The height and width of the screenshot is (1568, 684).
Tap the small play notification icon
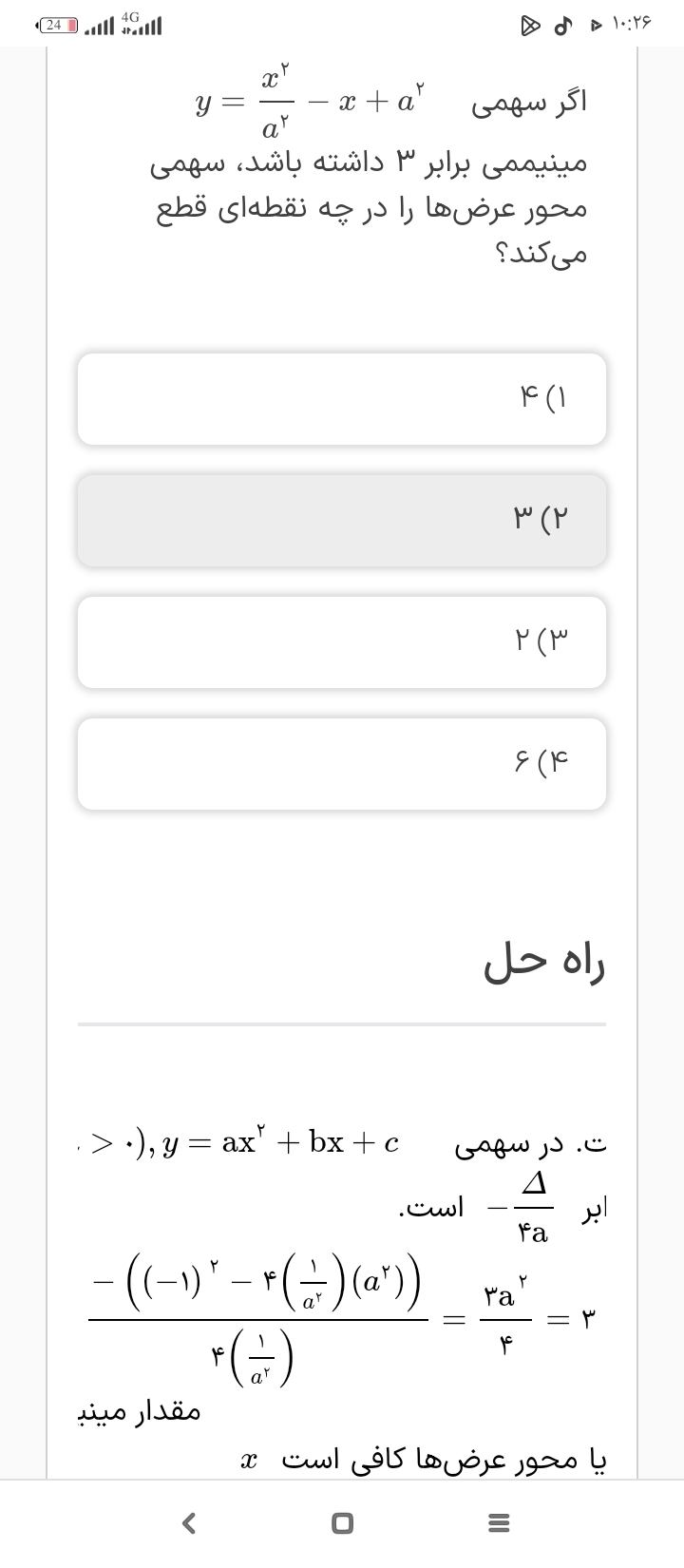[596, 26]
